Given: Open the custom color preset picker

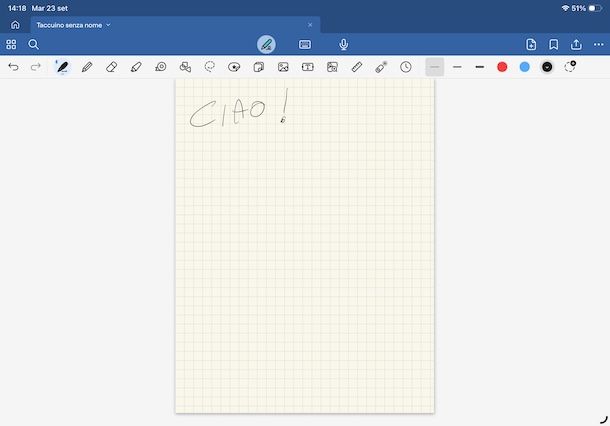Looking at the screenshot, I should [570, 67].
